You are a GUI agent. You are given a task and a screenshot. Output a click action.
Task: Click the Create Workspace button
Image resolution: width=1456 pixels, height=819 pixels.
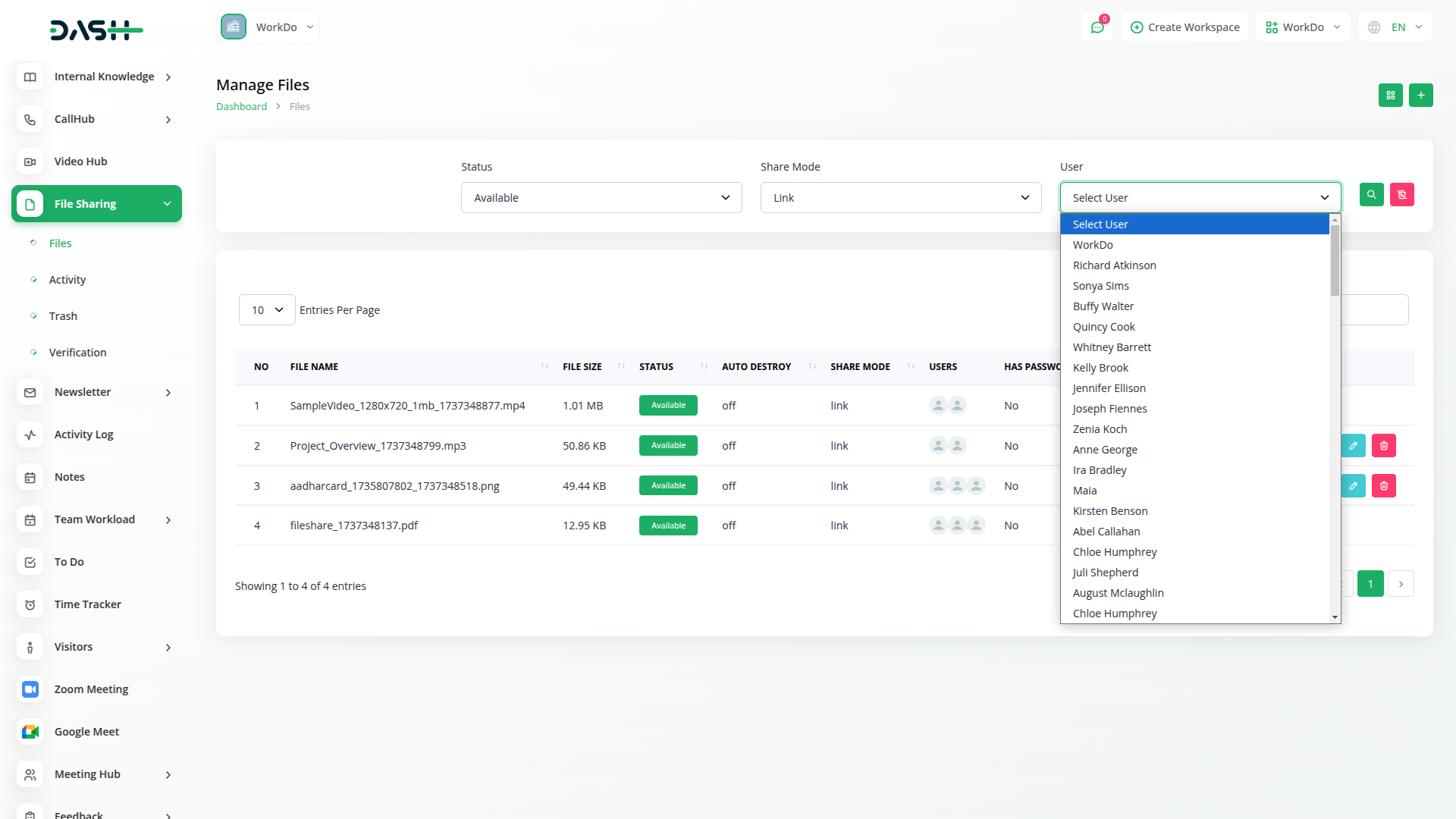point(1185,27)
